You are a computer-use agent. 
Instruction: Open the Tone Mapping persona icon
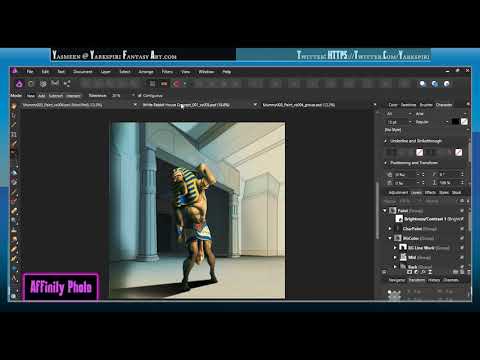(x=55, y=84)
